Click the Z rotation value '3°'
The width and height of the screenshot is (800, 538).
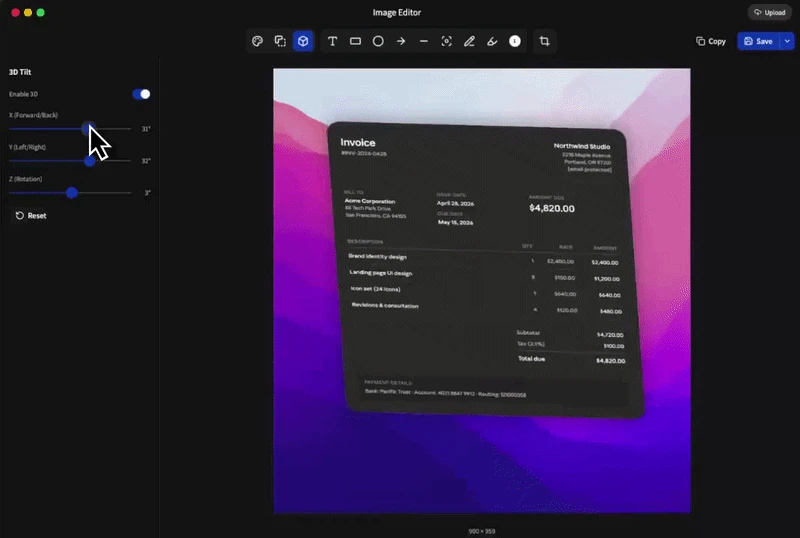tap(147, 193)
